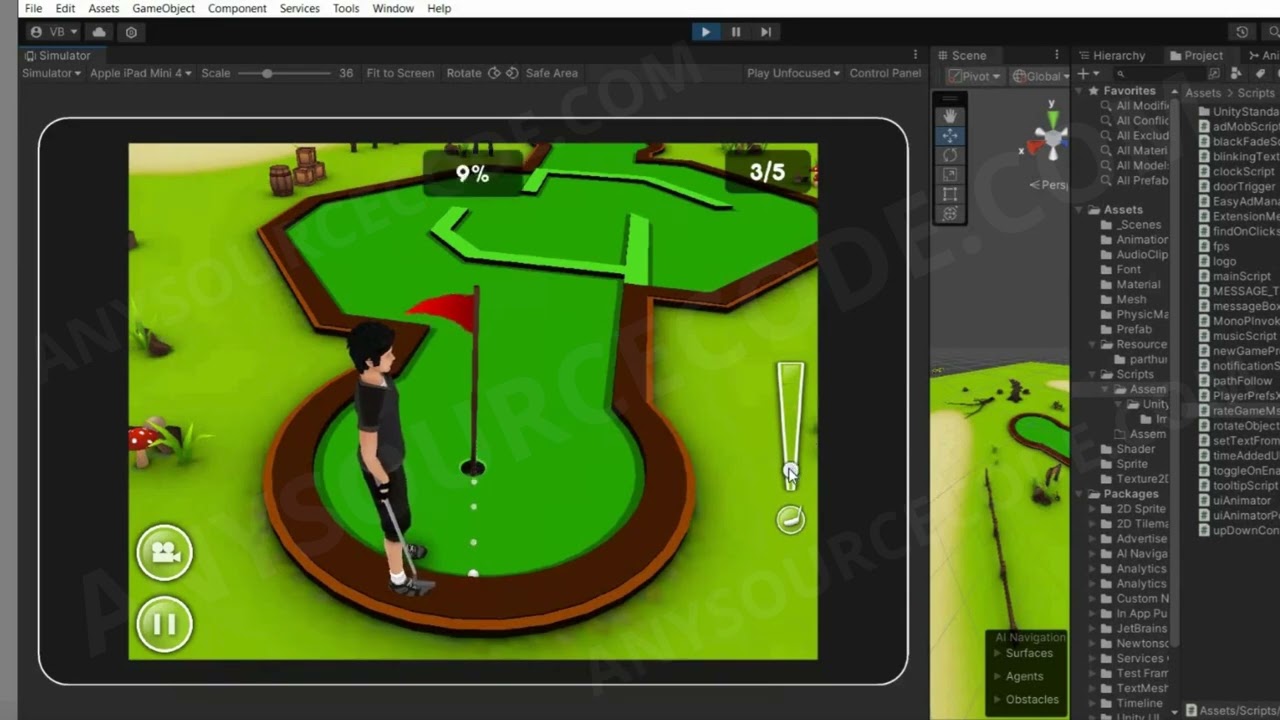The width and height of the screenshot is (1280, 720).
Task: Open the Shader folder
Action: tap(1127, 449)
